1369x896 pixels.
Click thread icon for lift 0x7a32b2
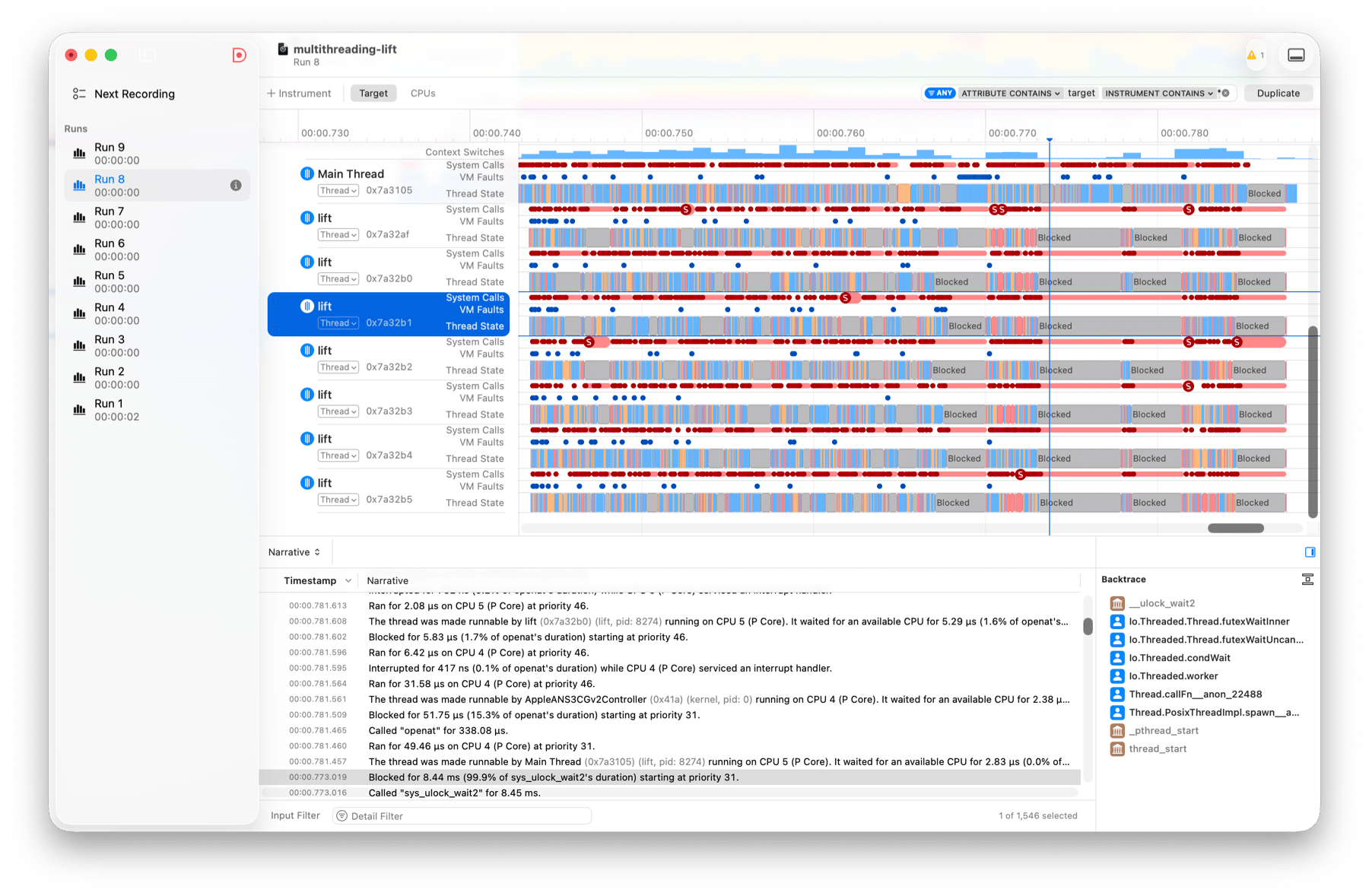[x=307, y=350]
